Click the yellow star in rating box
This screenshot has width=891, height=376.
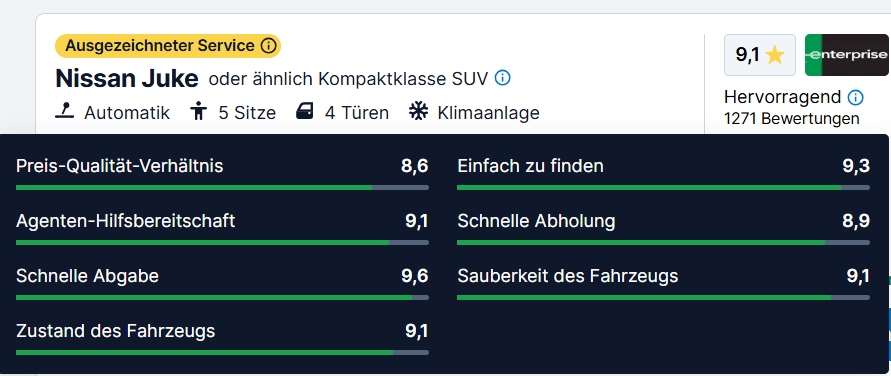tap(775, 55)
